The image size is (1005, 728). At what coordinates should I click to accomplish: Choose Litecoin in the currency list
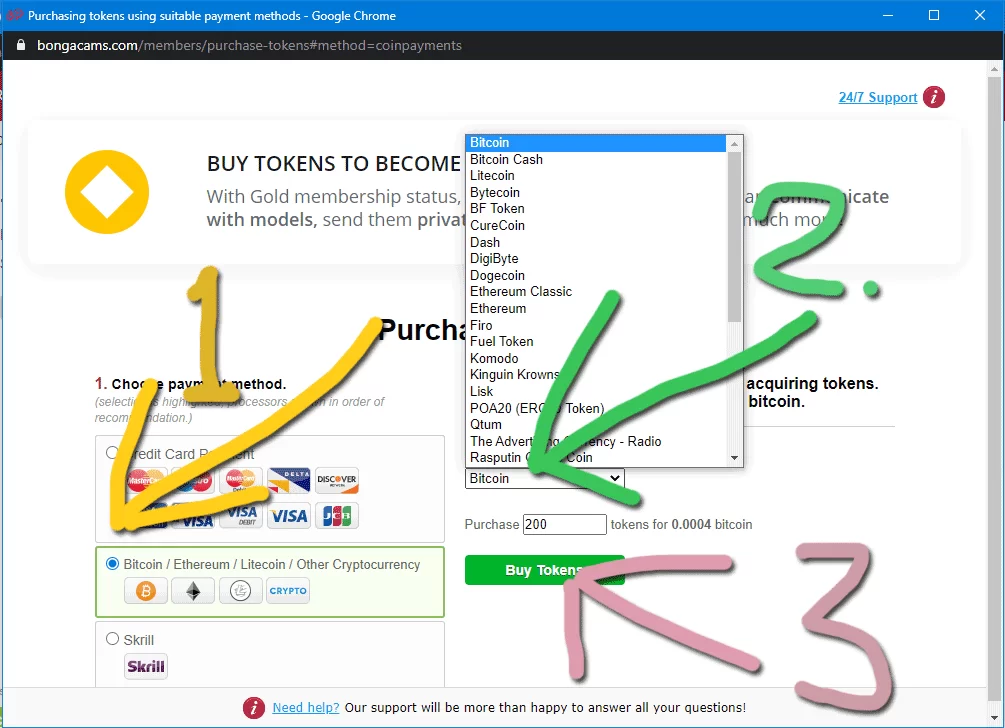596,176
